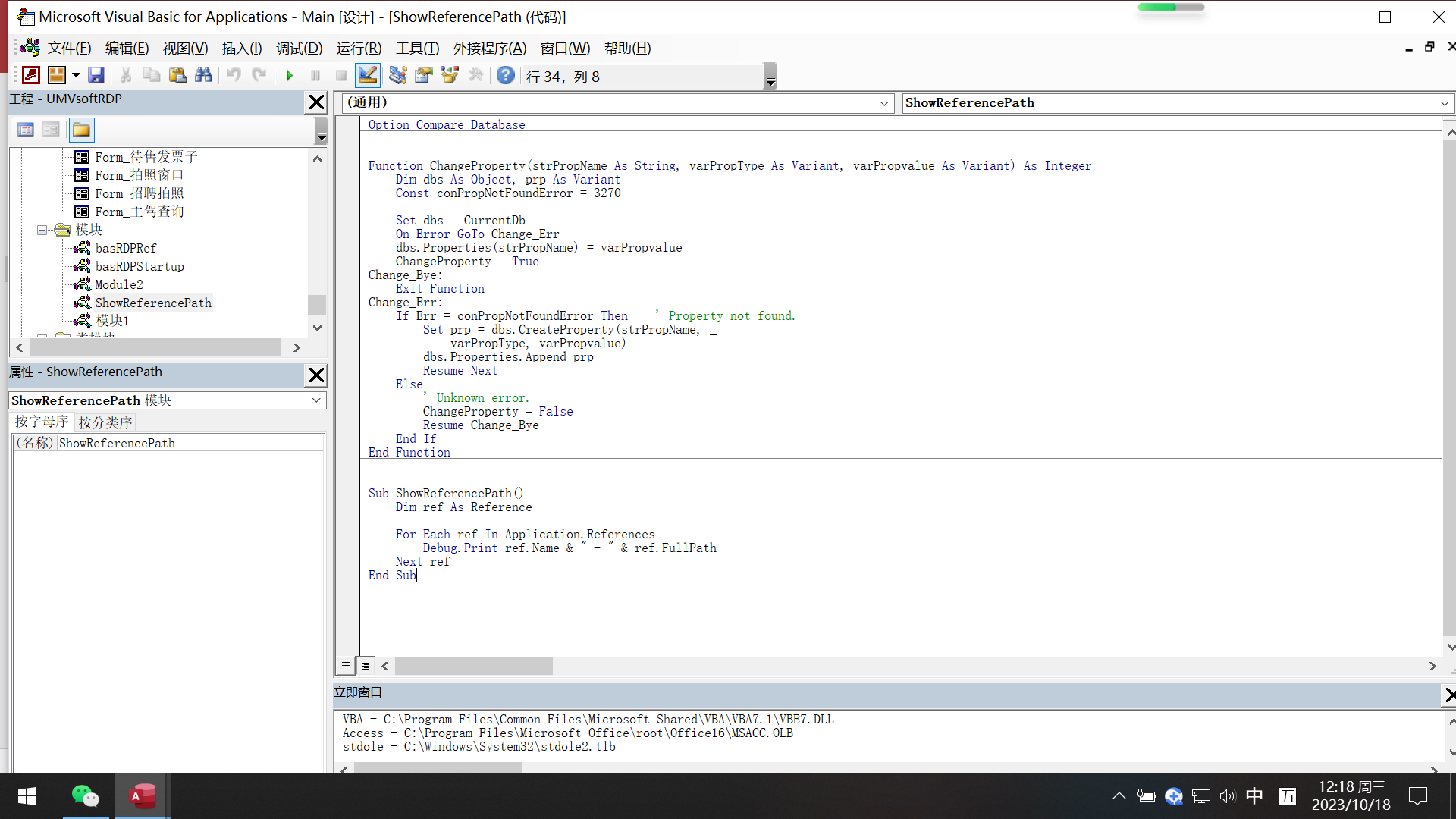Expand toolbar options overflow arrow

tap(770, 76)
